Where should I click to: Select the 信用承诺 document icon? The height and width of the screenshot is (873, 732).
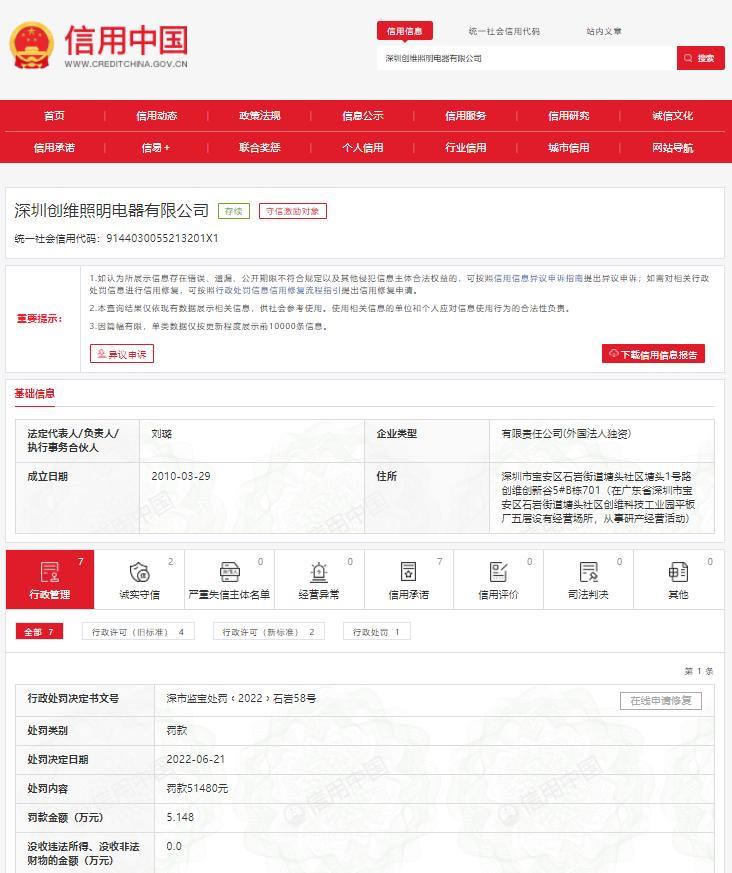click(x=408, y=572)
